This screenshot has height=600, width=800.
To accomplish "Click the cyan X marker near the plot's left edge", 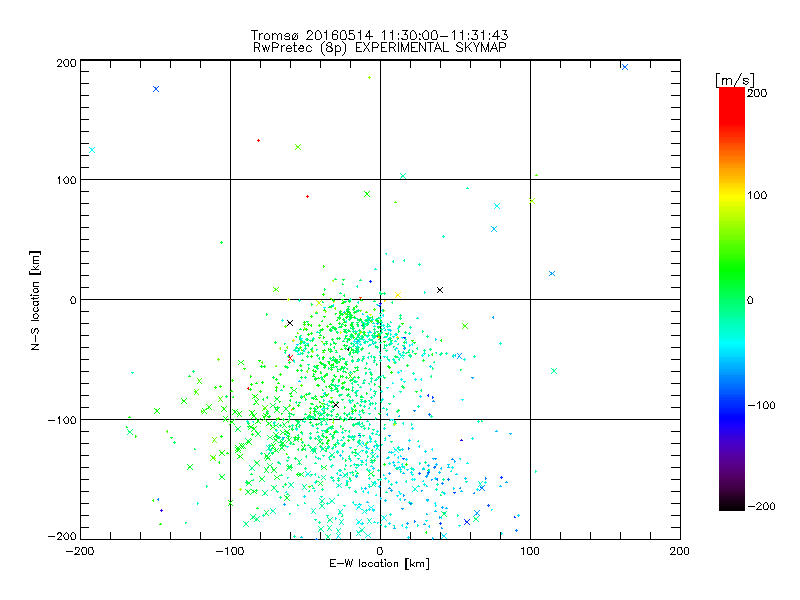I will tap(92, 150).
